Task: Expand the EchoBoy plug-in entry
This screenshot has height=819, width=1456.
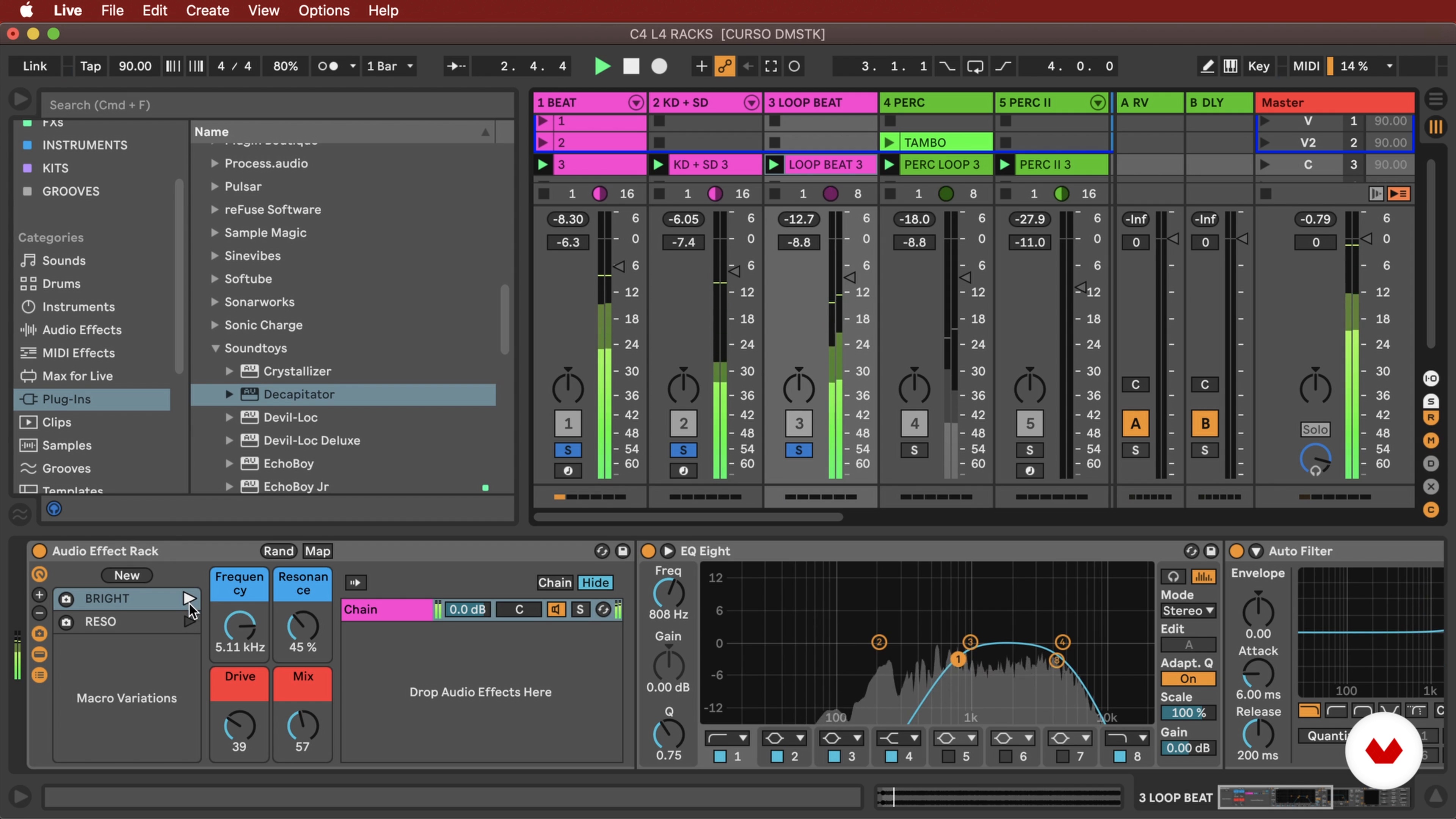Action: pyautogui.click(x=229, y=463)
